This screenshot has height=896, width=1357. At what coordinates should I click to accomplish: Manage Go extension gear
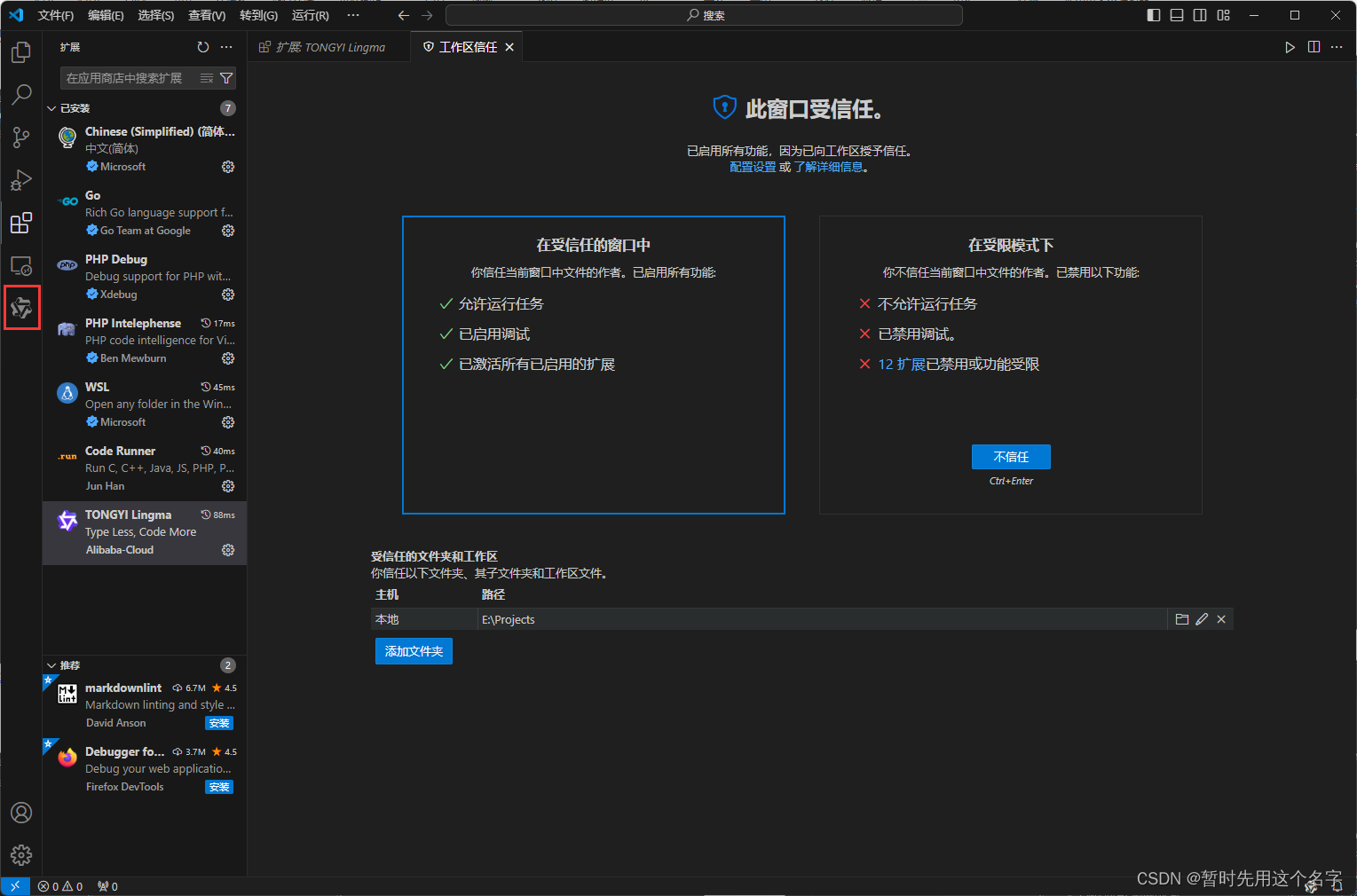coord(228,231)
